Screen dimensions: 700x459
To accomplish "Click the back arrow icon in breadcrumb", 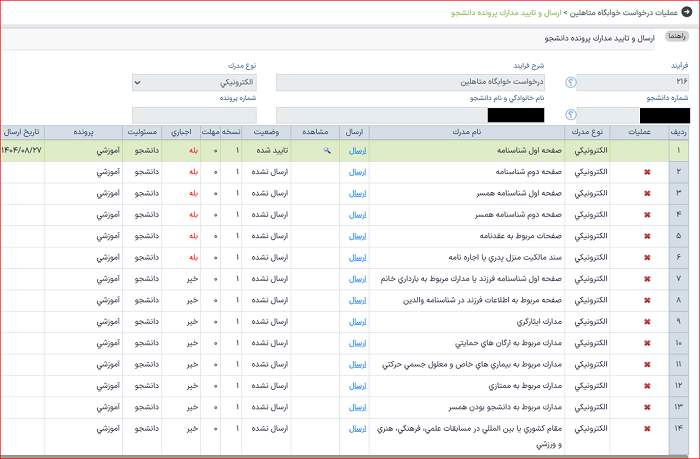I will click(x=687, y=12).
